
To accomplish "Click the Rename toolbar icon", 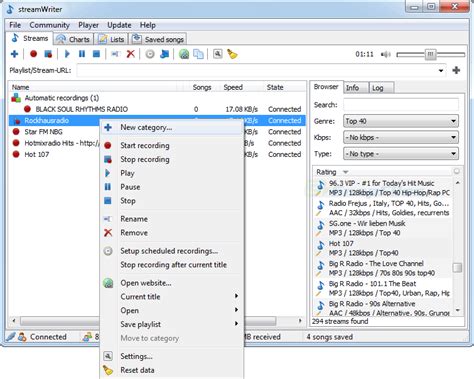I will click(x=115, y=54).
